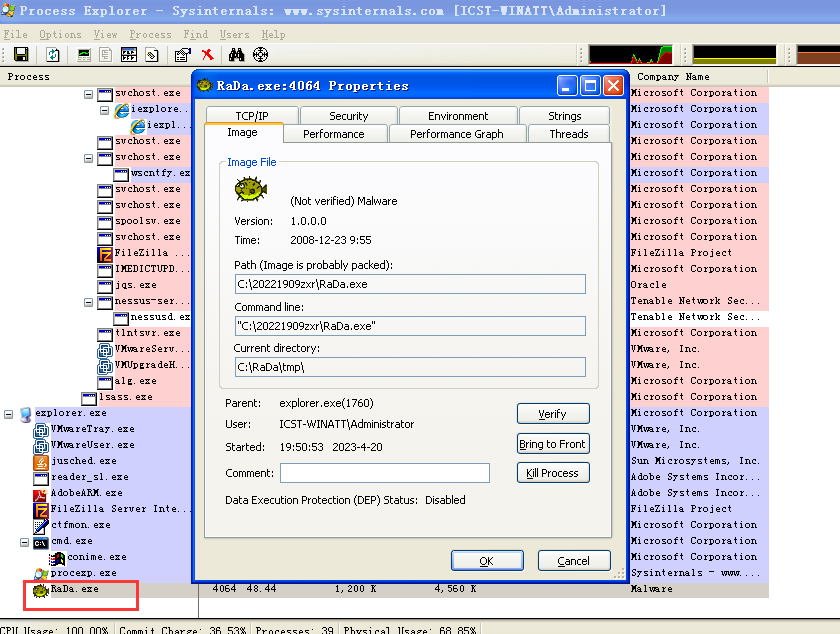Click the DLL/handle view toolbar icon
Image resolution: width=840 pixels, height=634 pixels.
coord(152,55)
